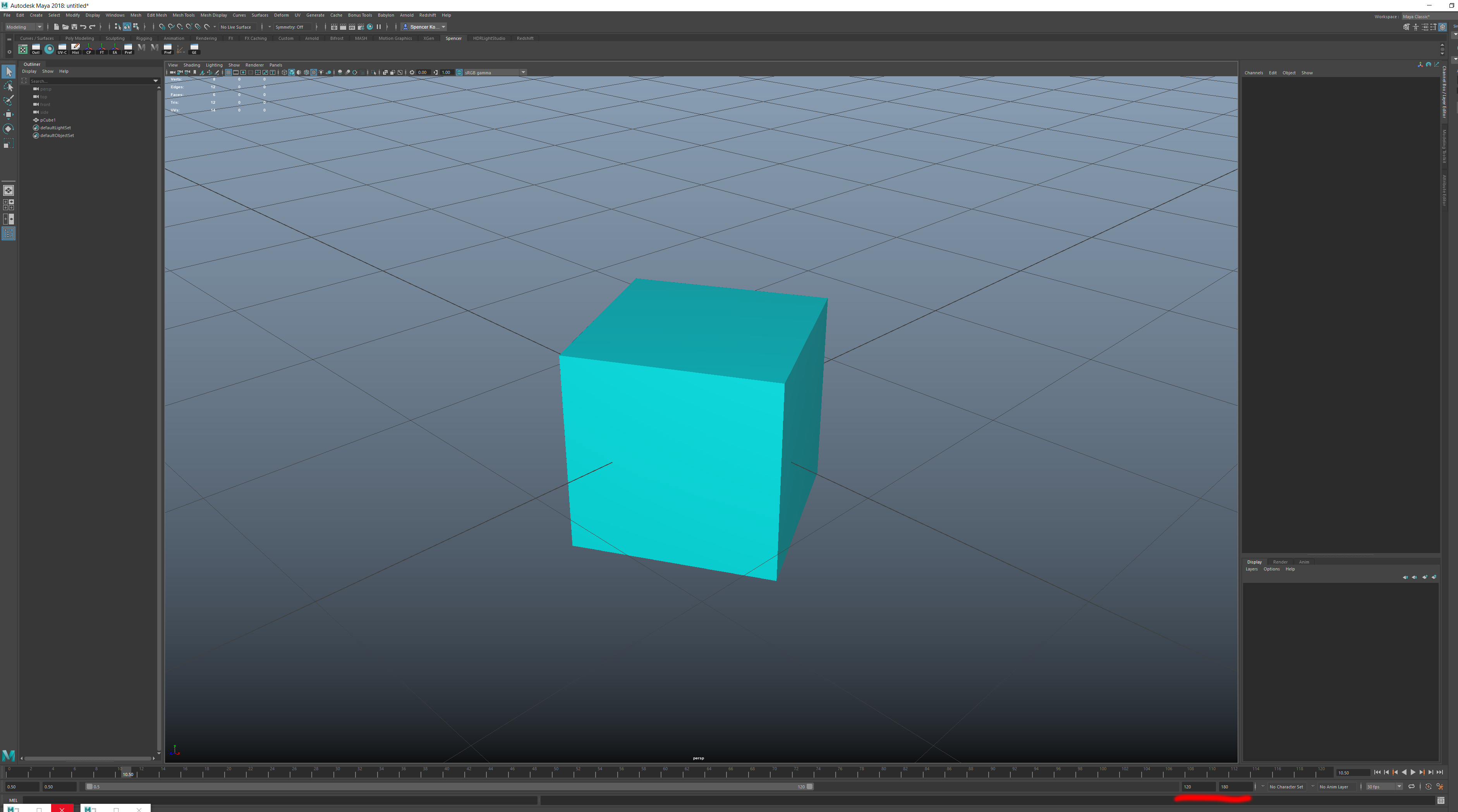Switch to the Render tab in the lower-right panel

pyautogui.click(x=1281, y=561)
